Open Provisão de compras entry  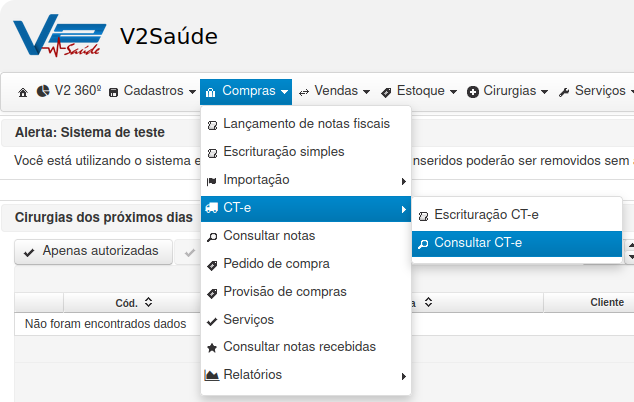[x=306, y=292]
